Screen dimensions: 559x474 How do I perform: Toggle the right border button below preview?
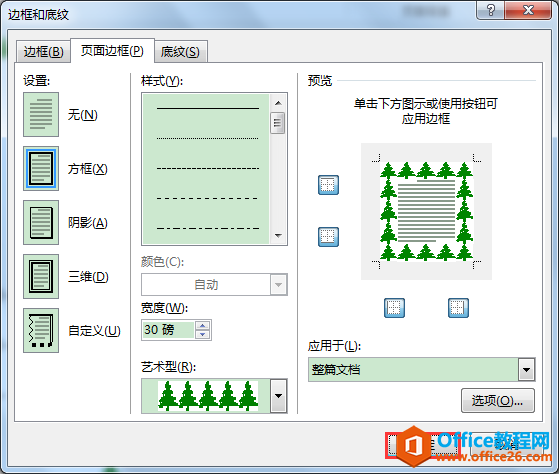[458, 308]
